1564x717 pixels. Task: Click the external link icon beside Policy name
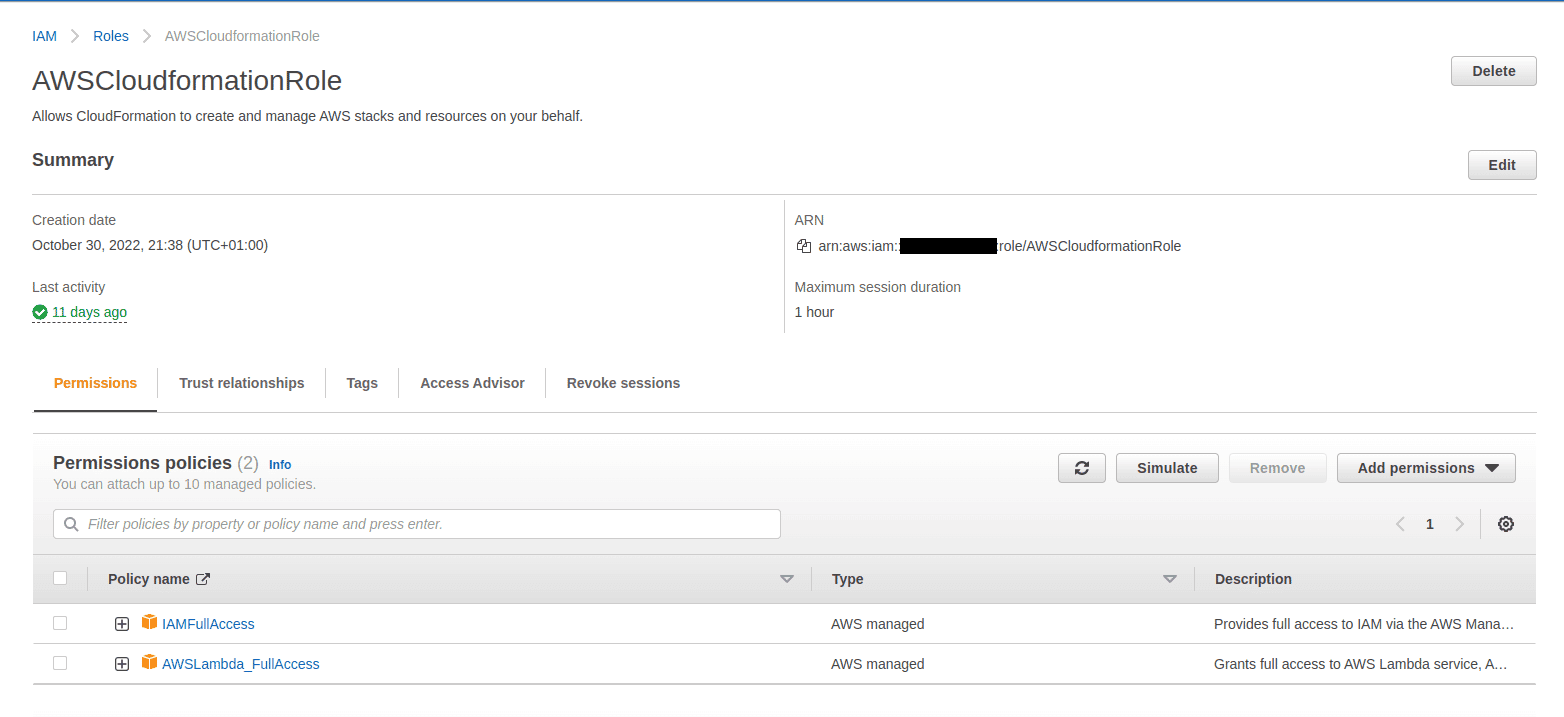(x=203, y=579)
